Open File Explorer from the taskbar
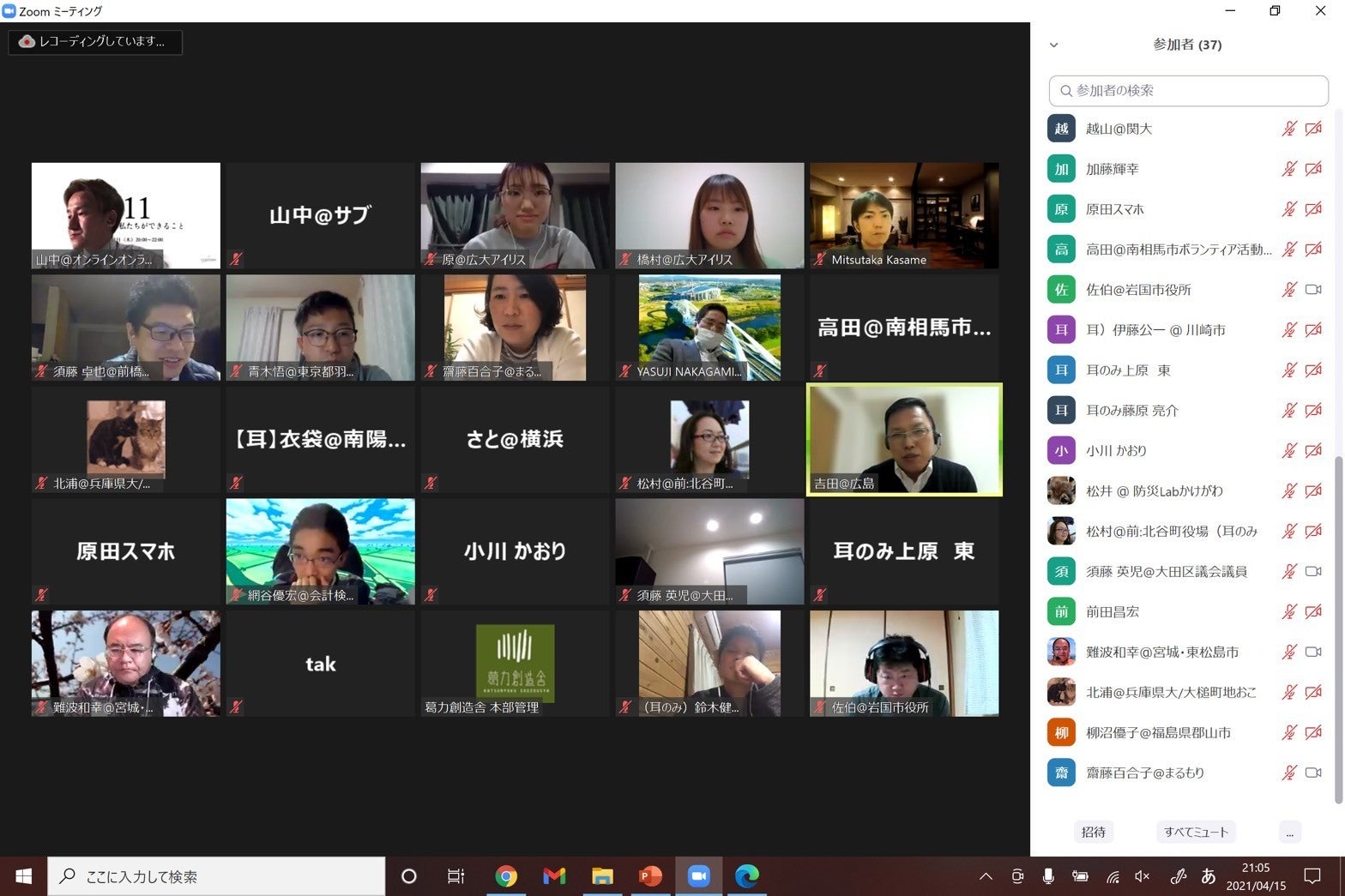This screenshot has width=1345, height=896. [602, 875]
